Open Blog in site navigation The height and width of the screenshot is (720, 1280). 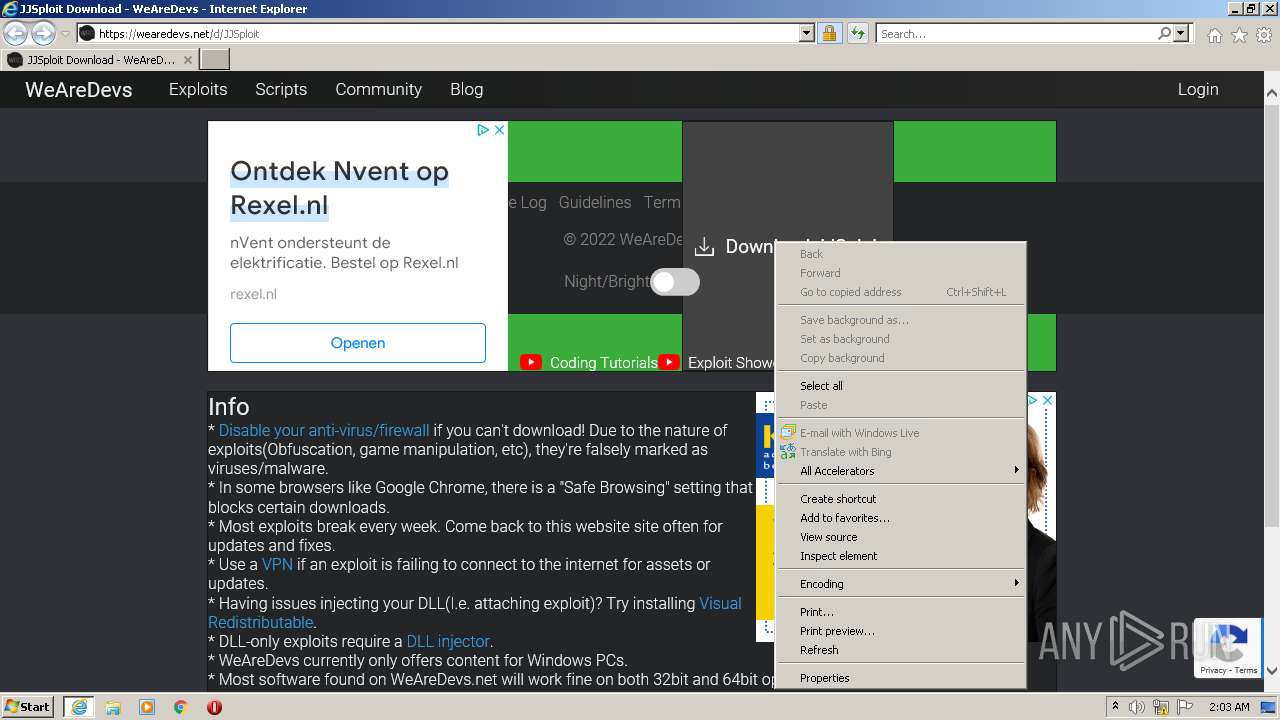tap(466, 89)
